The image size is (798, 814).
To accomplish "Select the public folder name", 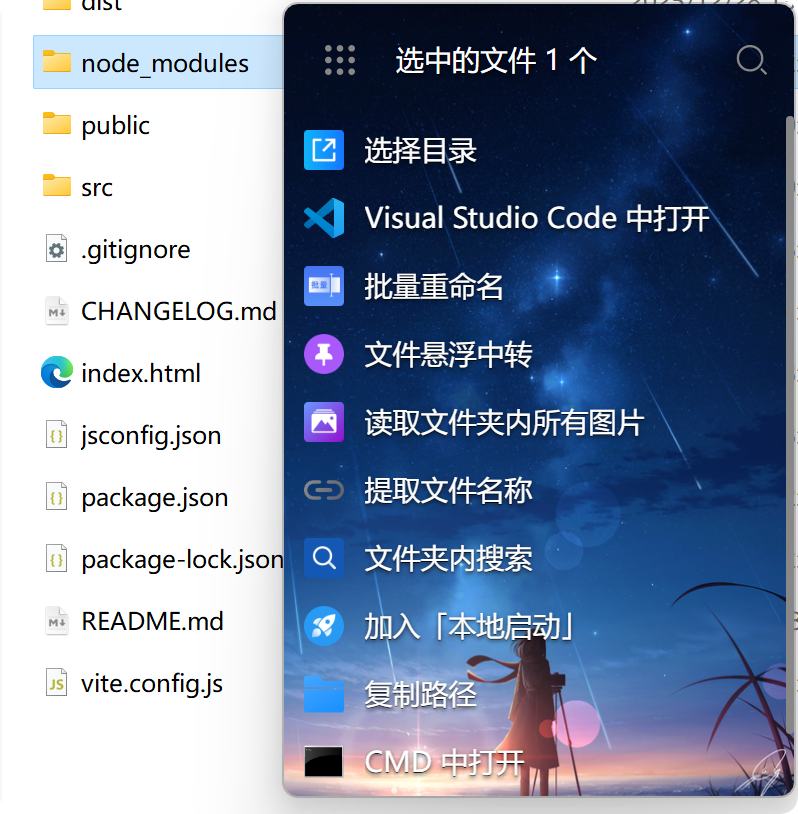I will coord(115,126).
